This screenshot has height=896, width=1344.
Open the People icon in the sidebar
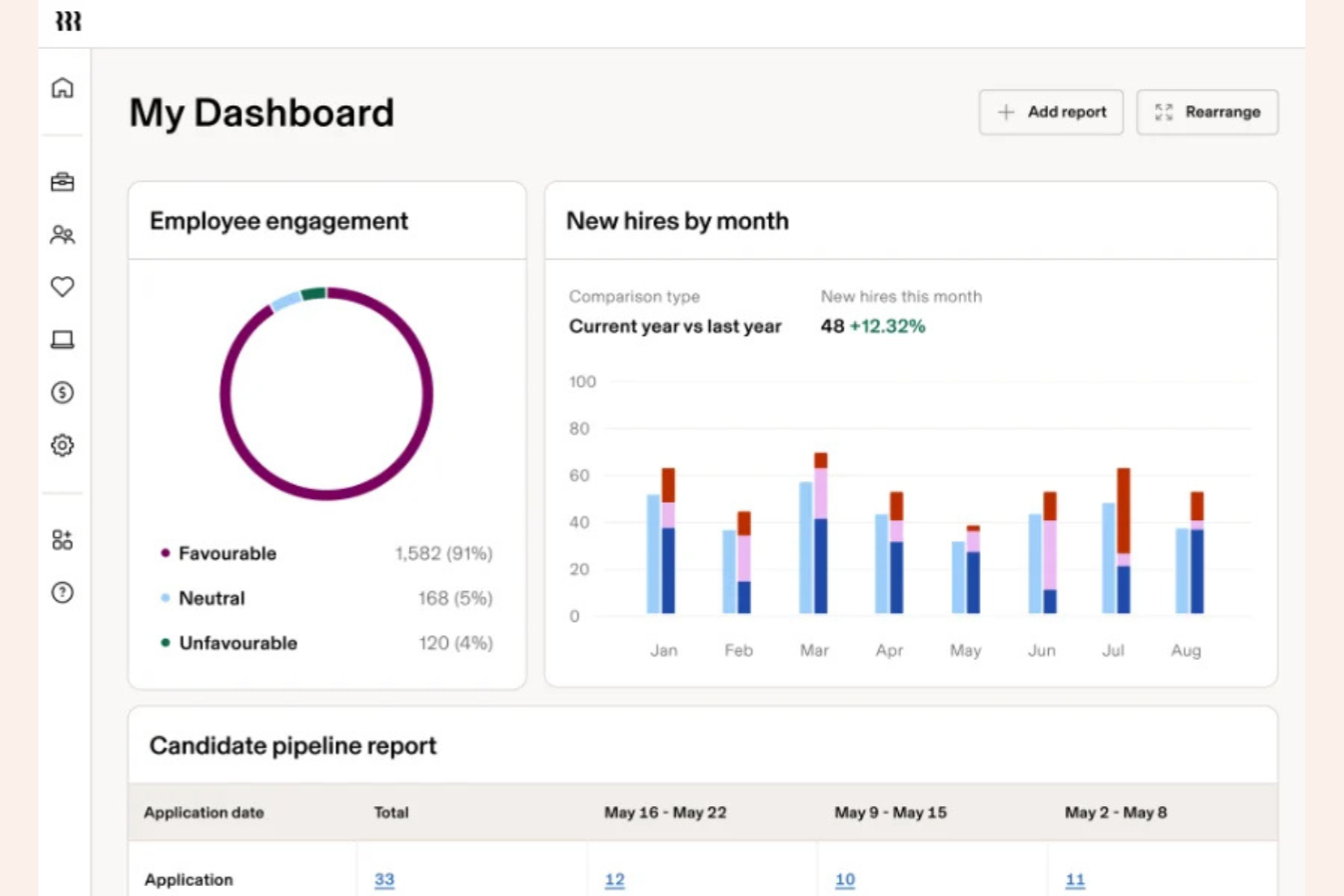tap(62, 235)
